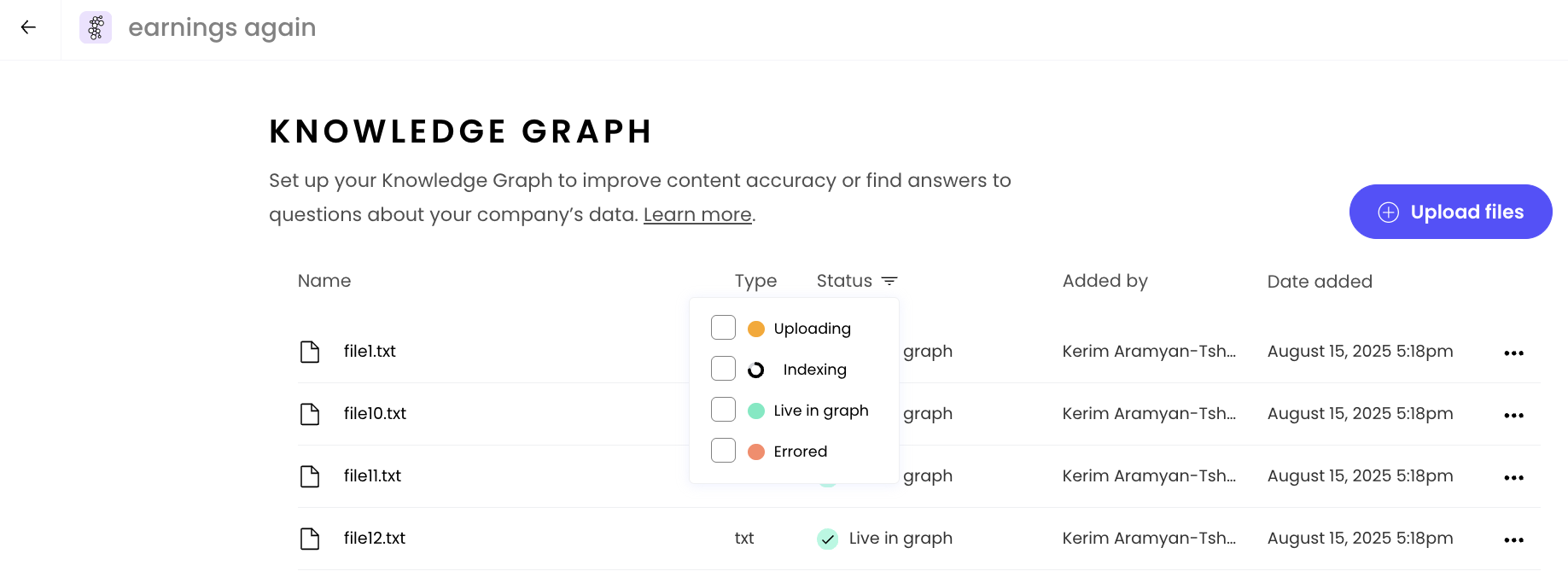Expand the actions menu for file12.txt

pyautogui.click(x=1513, y=539)
